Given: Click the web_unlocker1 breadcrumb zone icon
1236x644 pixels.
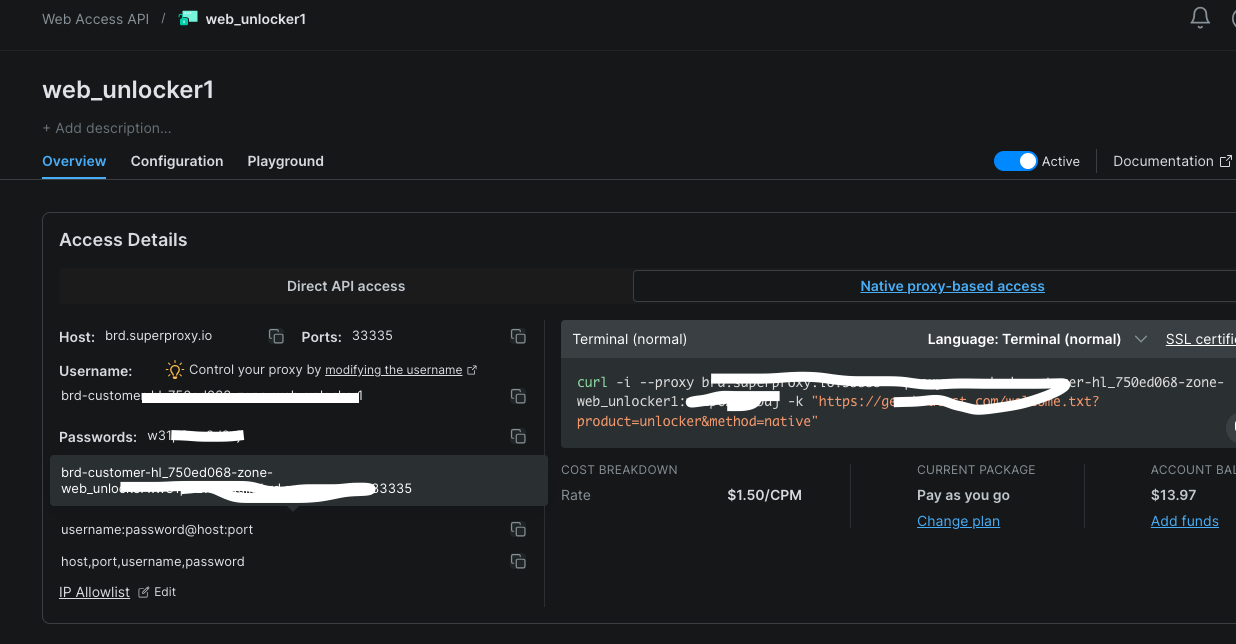Looking at the screenshot, I should 188,18.
